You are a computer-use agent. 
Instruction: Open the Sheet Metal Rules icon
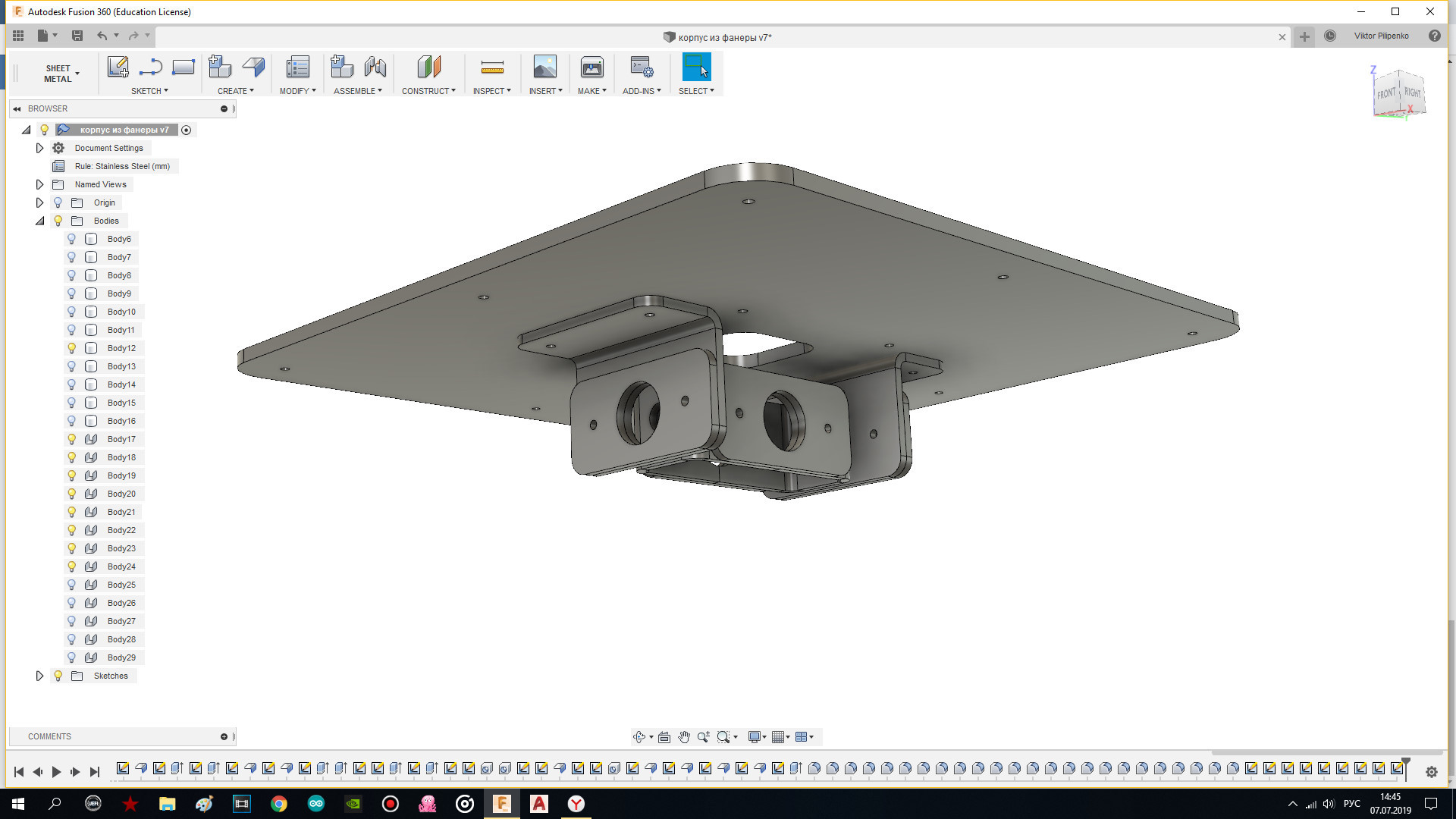[x=297, y=67]
